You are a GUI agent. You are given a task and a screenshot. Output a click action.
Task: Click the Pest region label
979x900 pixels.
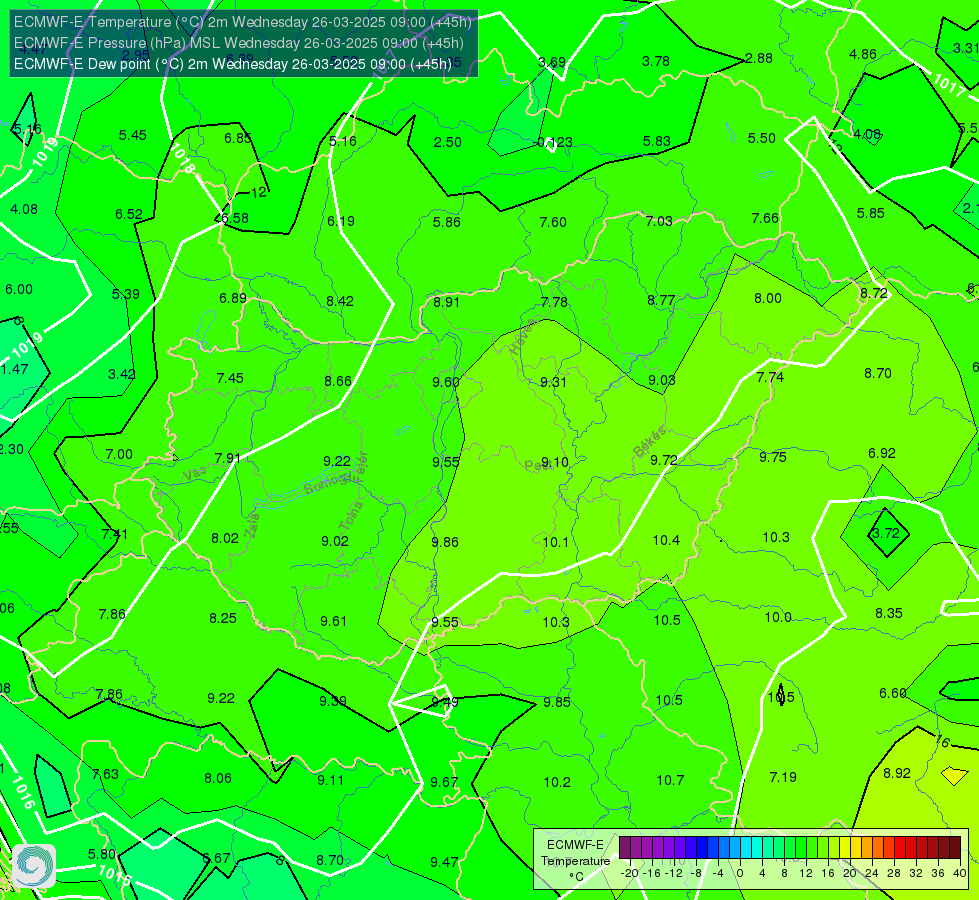[538, 466]
